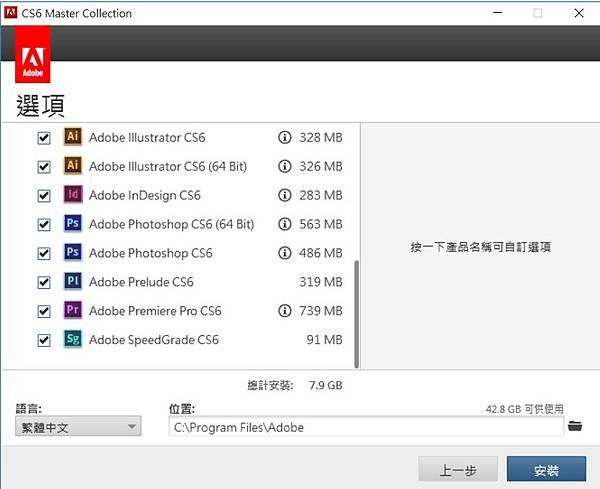
Task: Uncheck Adobe SpeedGrade CS6 checkbox
Action: pos(44,340)
